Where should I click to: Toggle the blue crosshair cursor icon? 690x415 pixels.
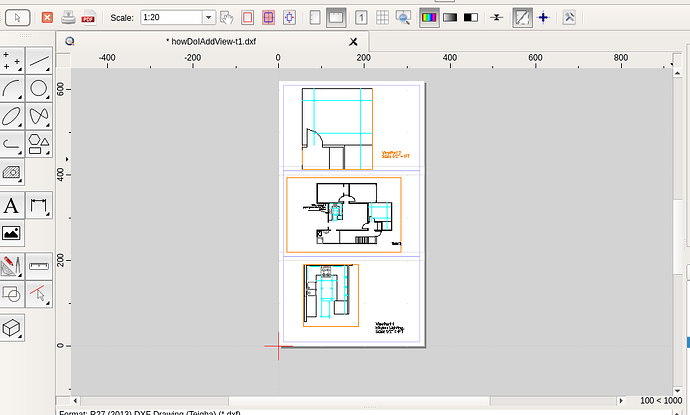pos(543,18)
